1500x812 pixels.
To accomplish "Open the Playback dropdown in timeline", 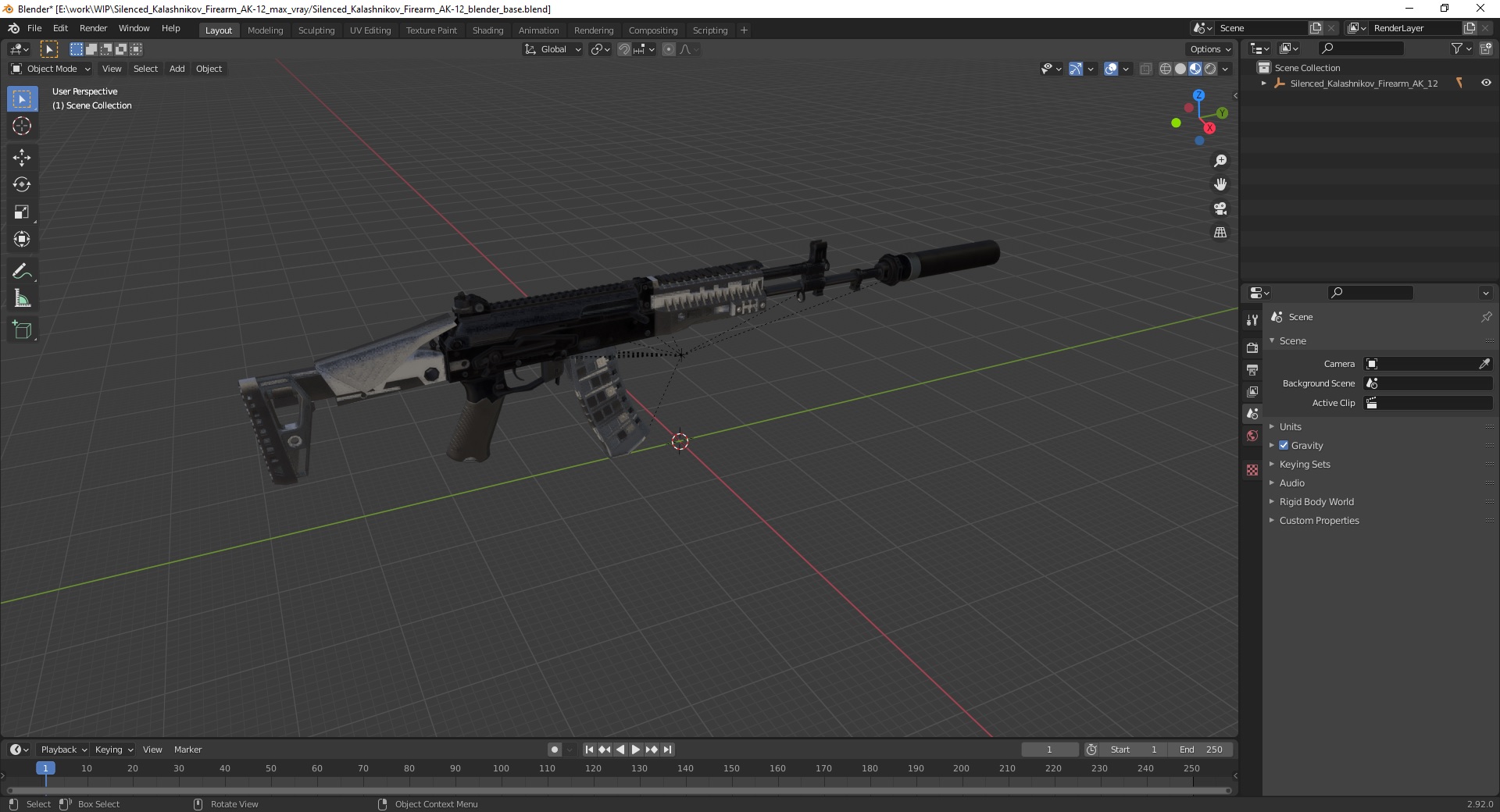I will click(63, 750).
